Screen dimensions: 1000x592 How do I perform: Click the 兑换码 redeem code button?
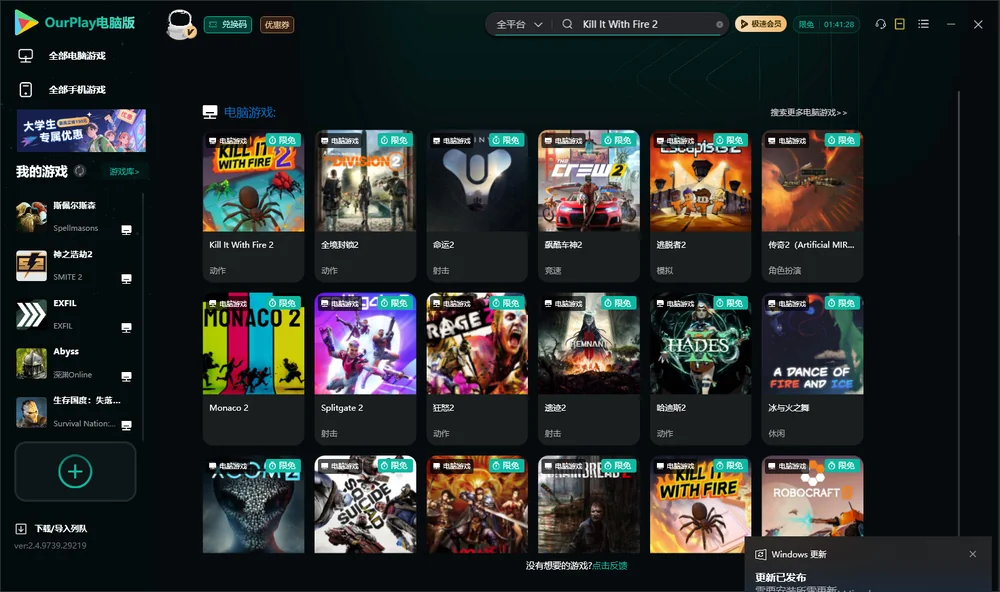[x=228, y=25]
